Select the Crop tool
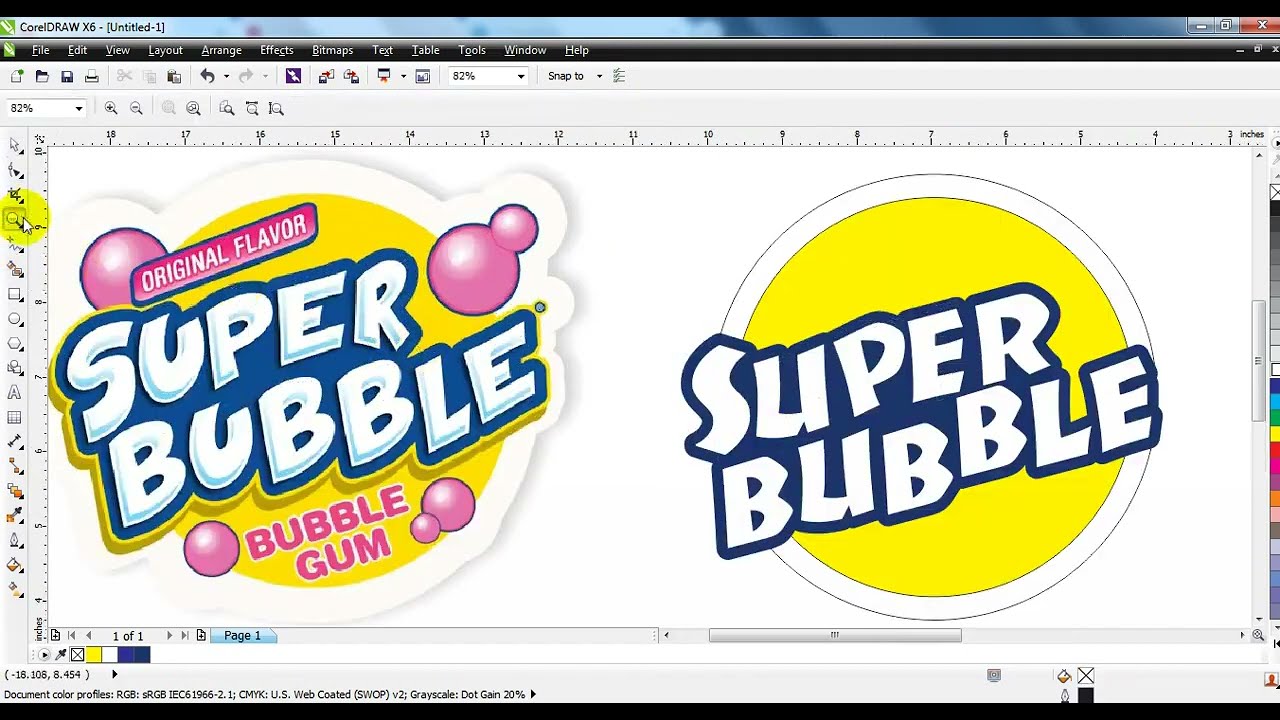 click(x=15, y=195)
